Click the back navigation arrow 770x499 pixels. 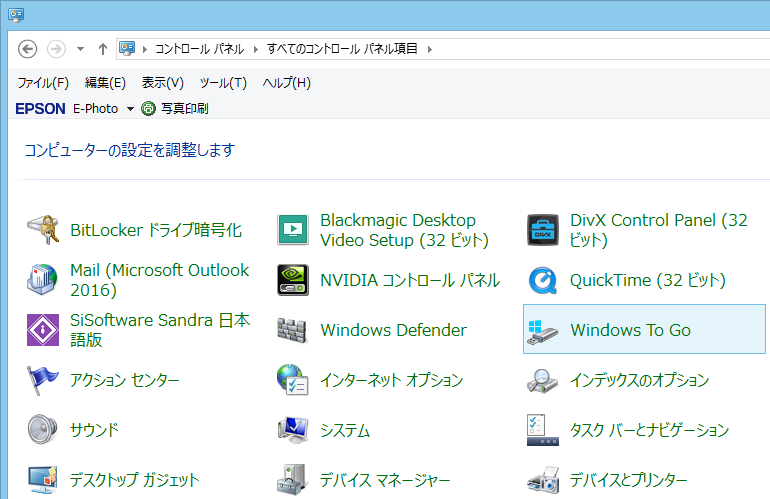[x=28, y=49]
